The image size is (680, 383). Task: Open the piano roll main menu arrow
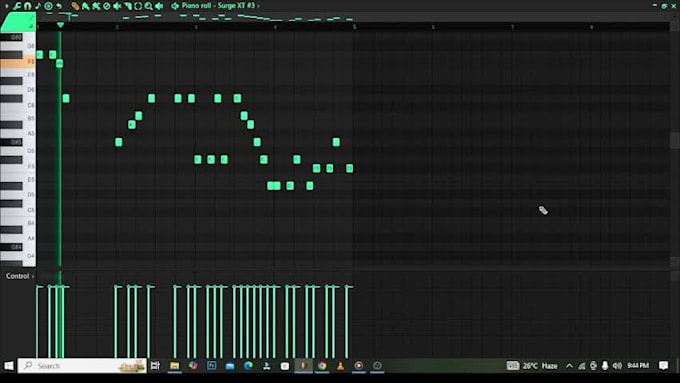6,6
